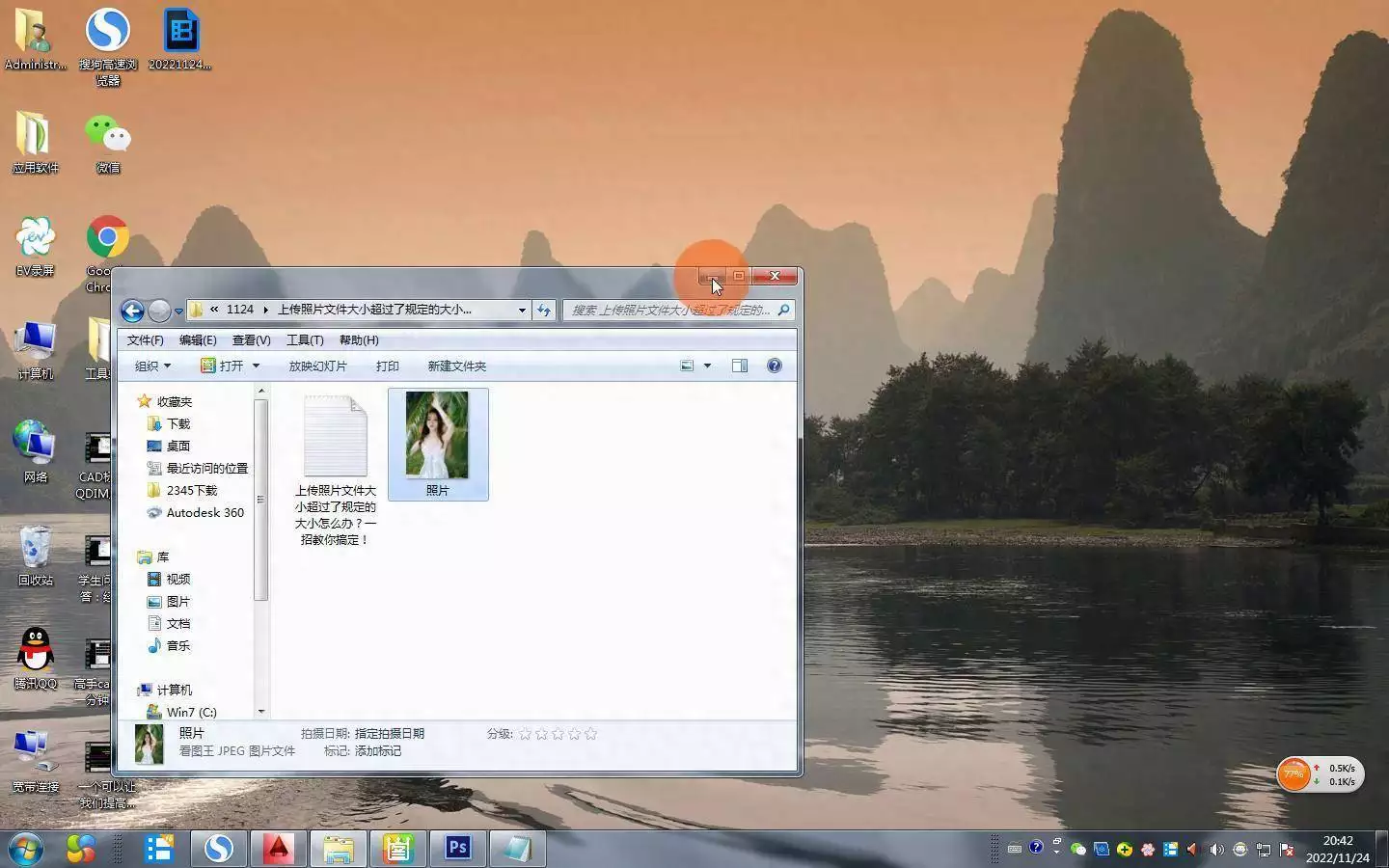
Task: Click the search box in Explorer
Action: pos(670,311)
